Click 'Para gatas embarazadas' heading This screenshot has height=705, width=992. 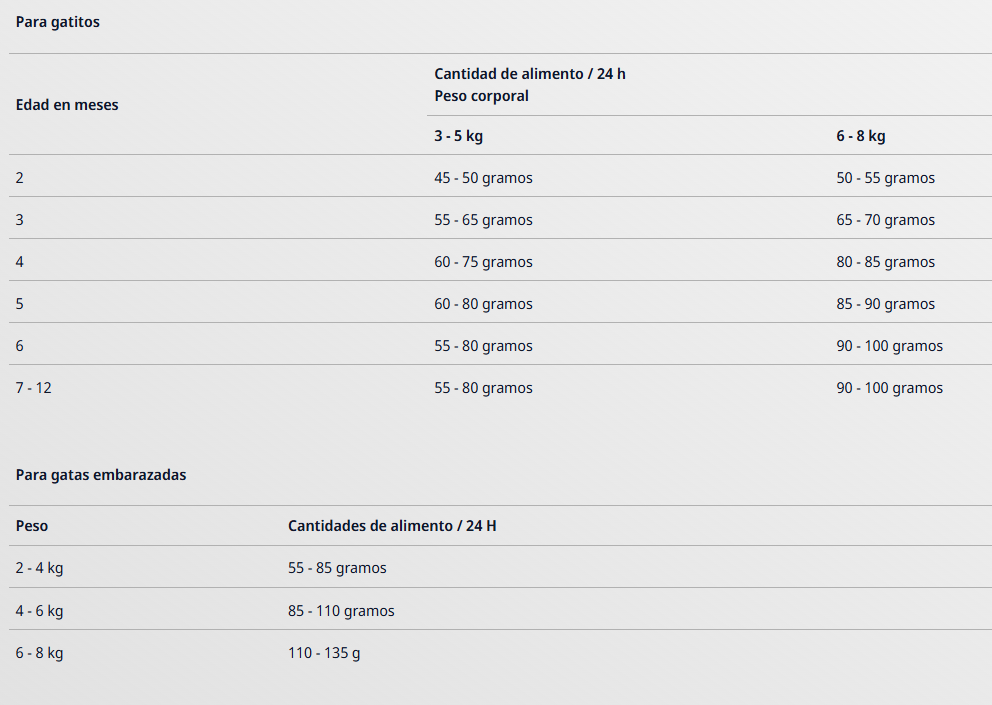click(x=101, y=475)
